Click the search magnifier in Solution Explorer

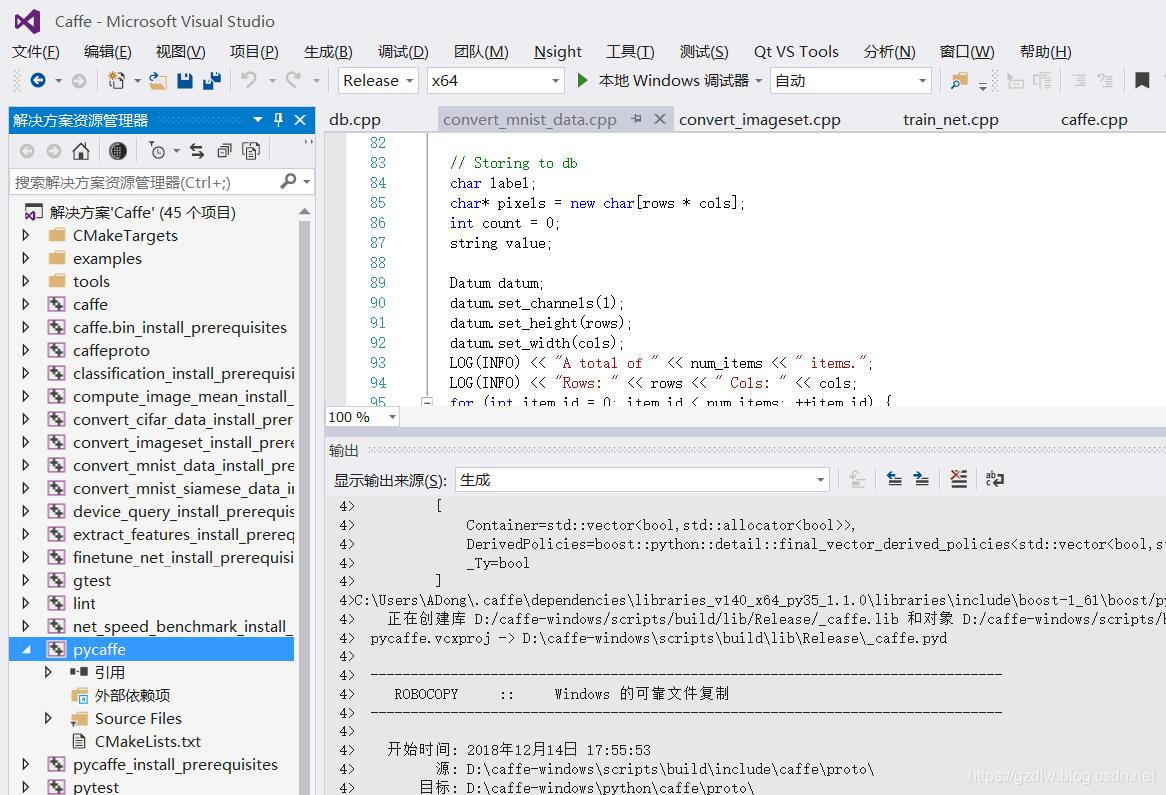tap(289, 181)
